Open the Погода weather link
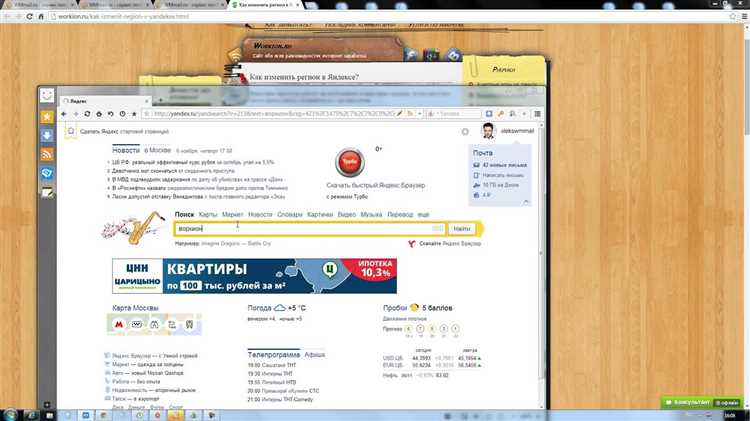The image size is (750, 421). pos(259,308)
